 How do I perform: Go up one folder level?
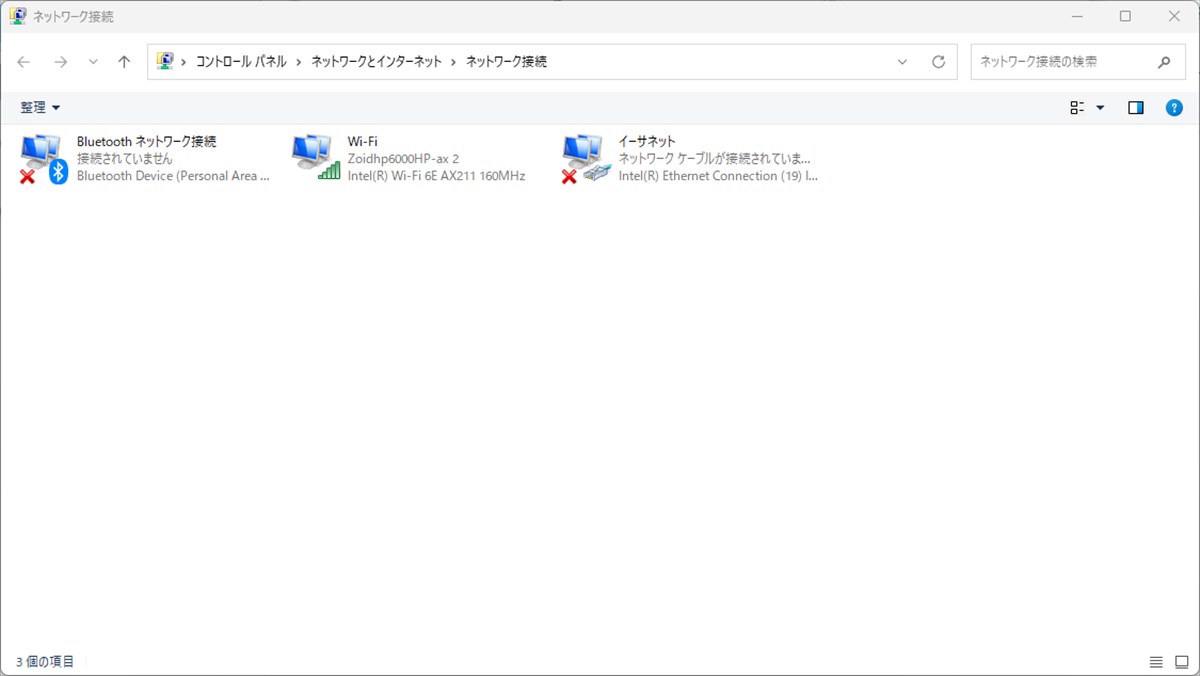click(x=124, y=62)
